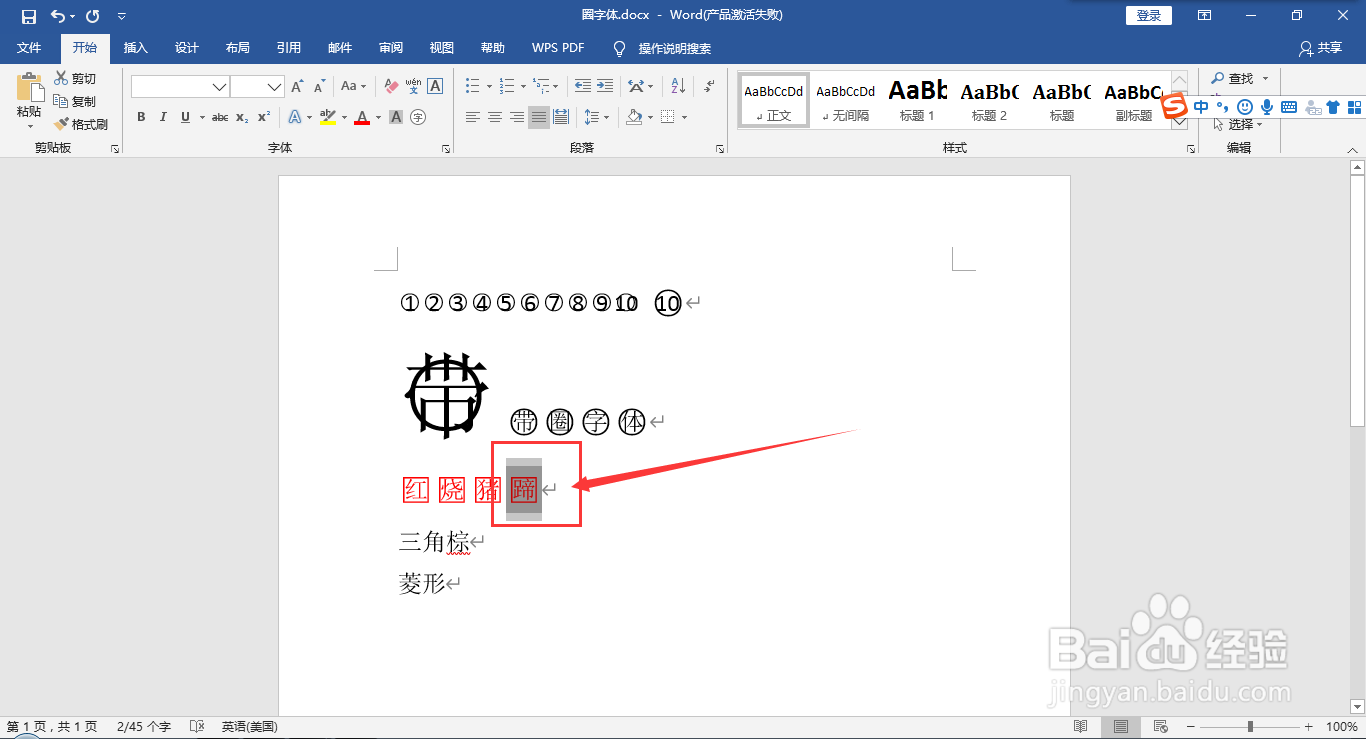Switch to the WPS PDF tab
This screenshot has width=1366, height=739.
pos(558,48)
